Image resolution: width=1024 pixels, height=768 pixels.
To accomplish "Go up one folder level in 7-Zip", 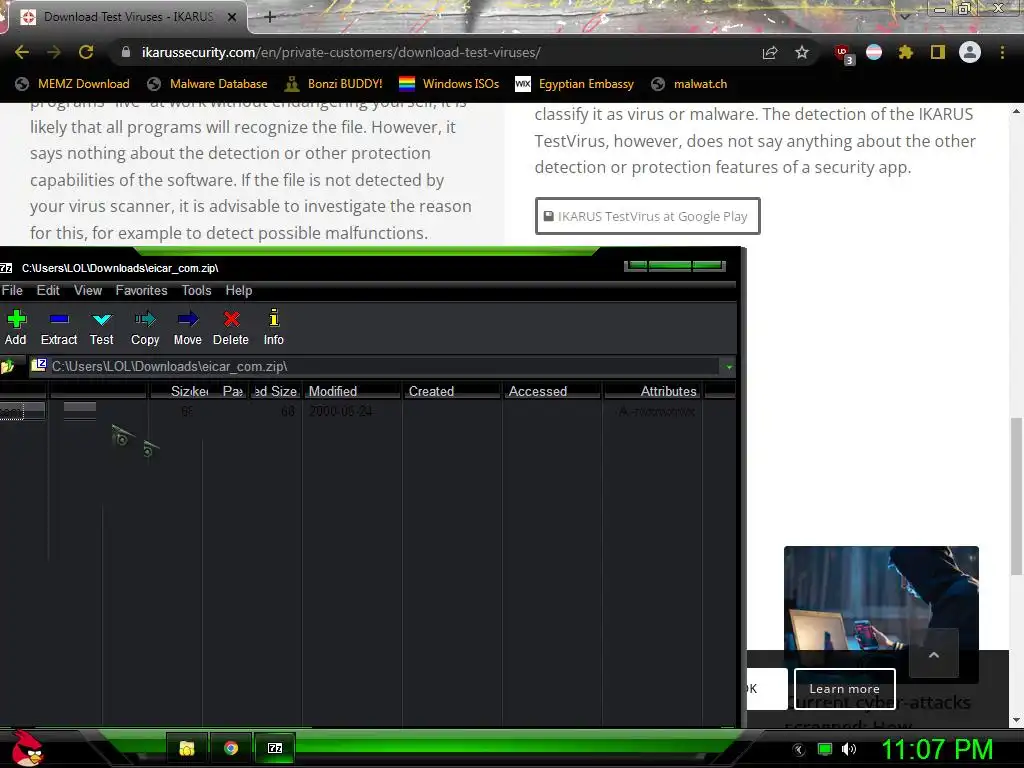I will pyautogui.click(x=8, y=366).
